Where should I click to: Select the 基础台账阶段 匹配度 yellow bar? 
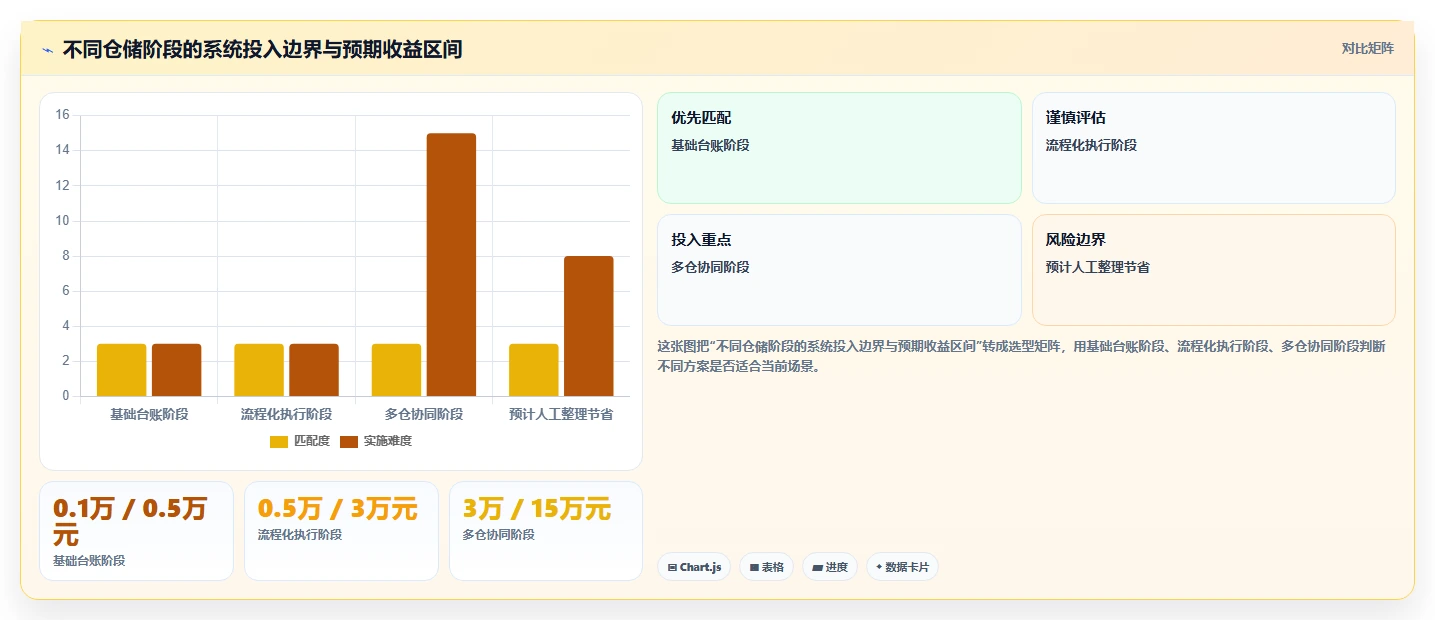pos(122,370)
